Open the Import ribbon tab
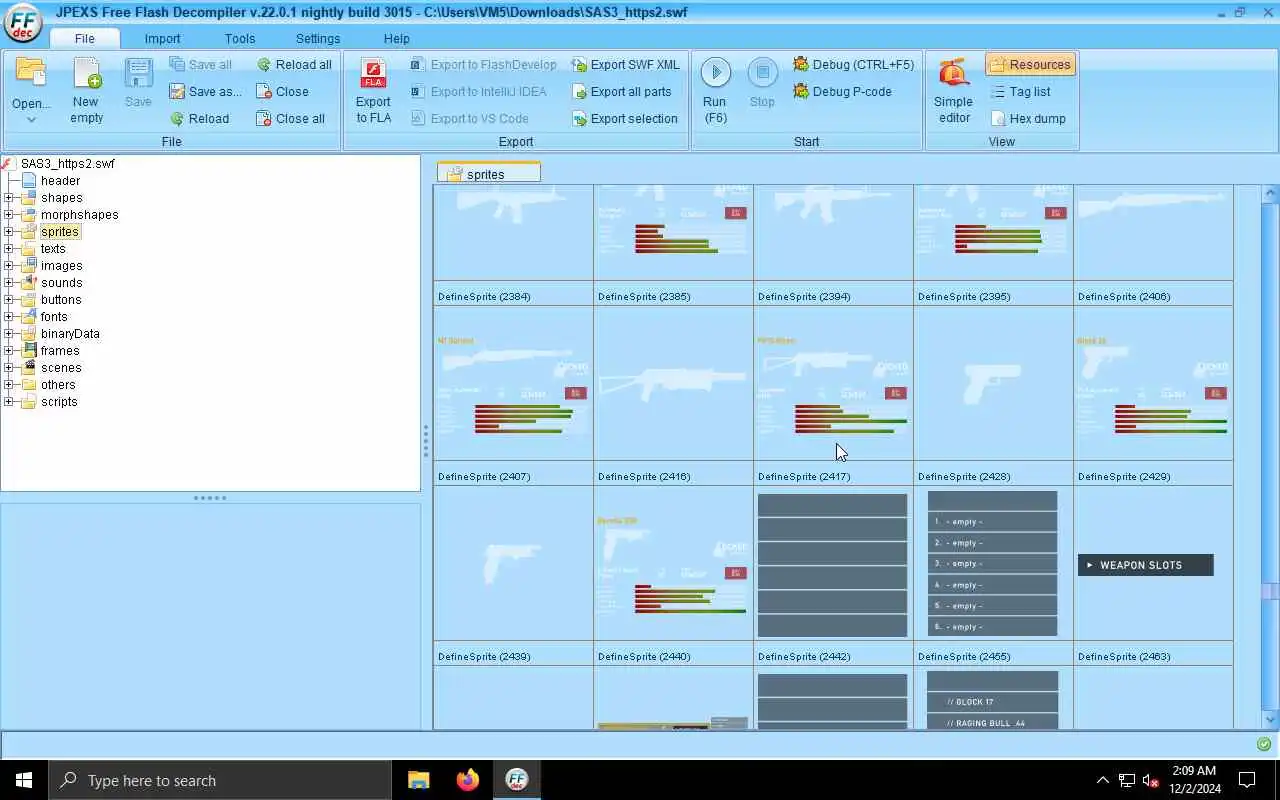The width and height of the screenshot is (1280, 800). pyautogui.click(x=162, y=38)
